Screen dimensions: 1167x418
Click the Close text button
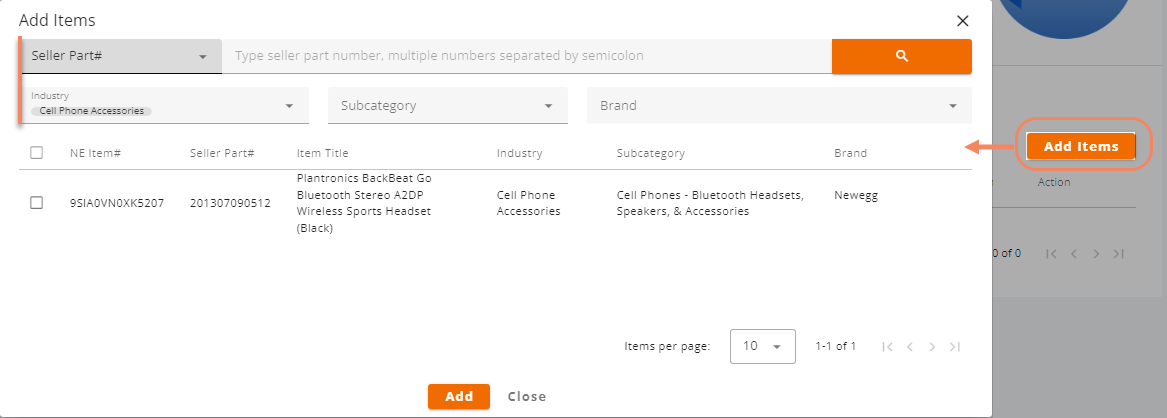527,396
